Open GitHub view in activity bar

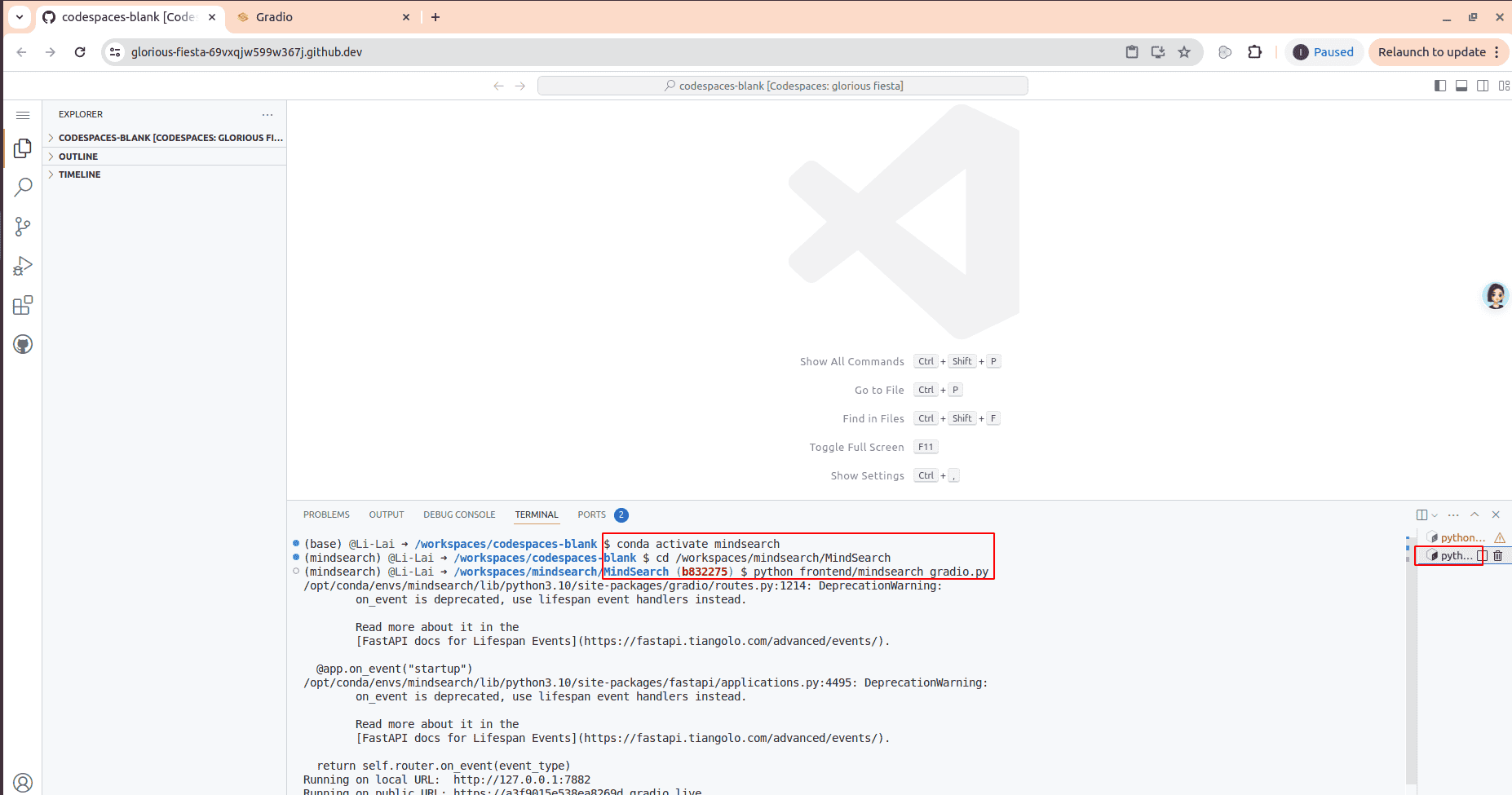coord(23,344)
